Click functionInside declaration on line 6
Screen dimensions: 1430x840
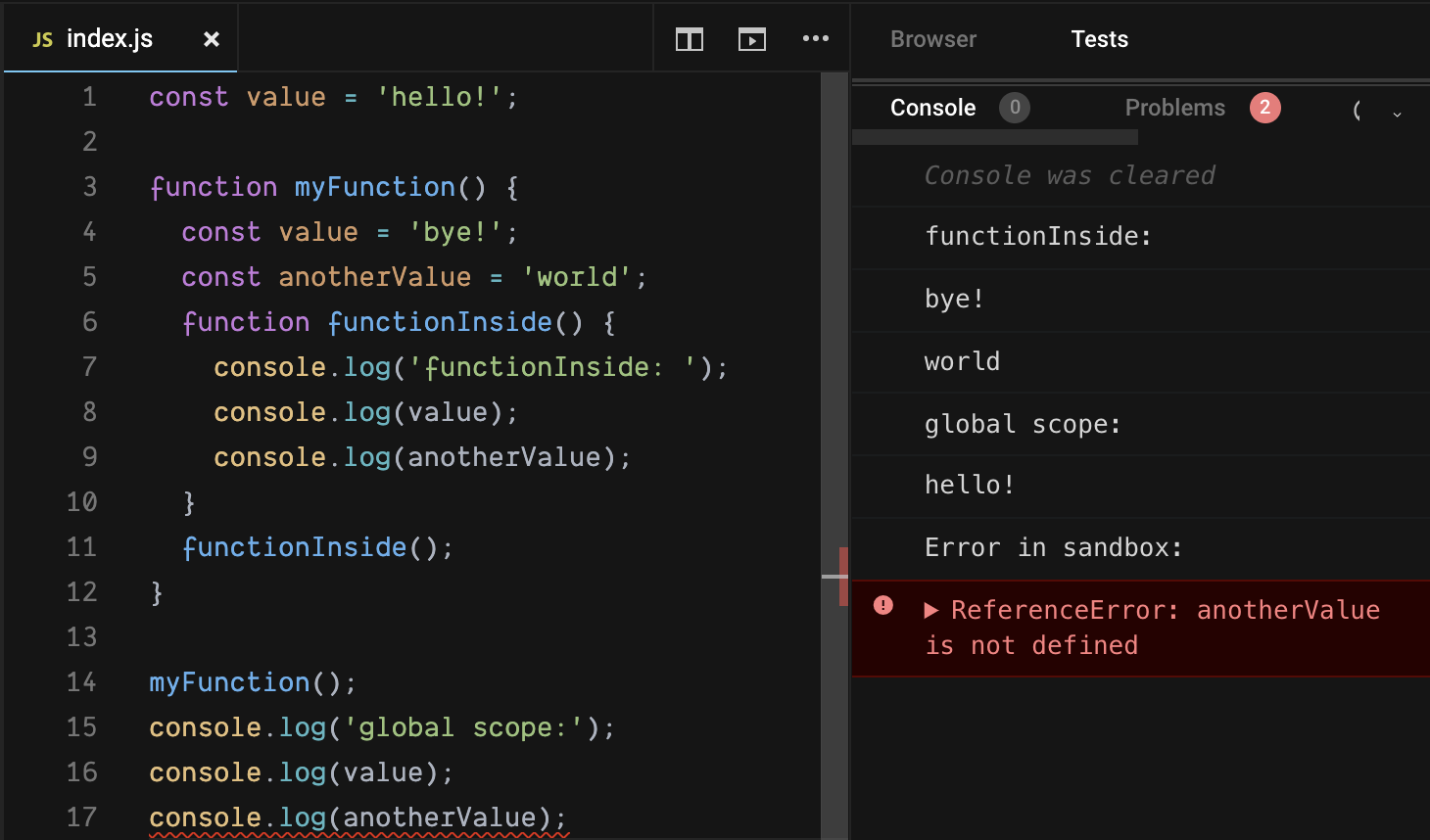click(x=440, y=322)
